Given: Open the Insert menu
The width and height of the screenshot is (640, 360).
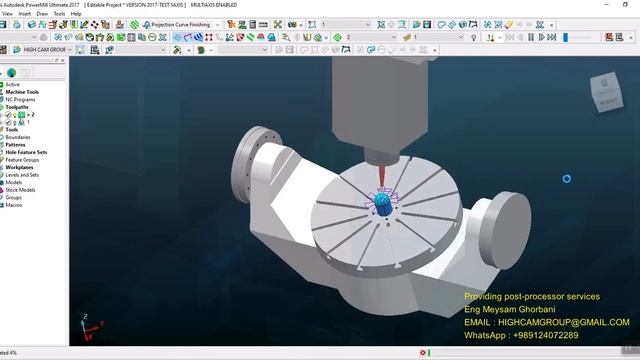Looking at the screenshot, I should tap(24, 14).
